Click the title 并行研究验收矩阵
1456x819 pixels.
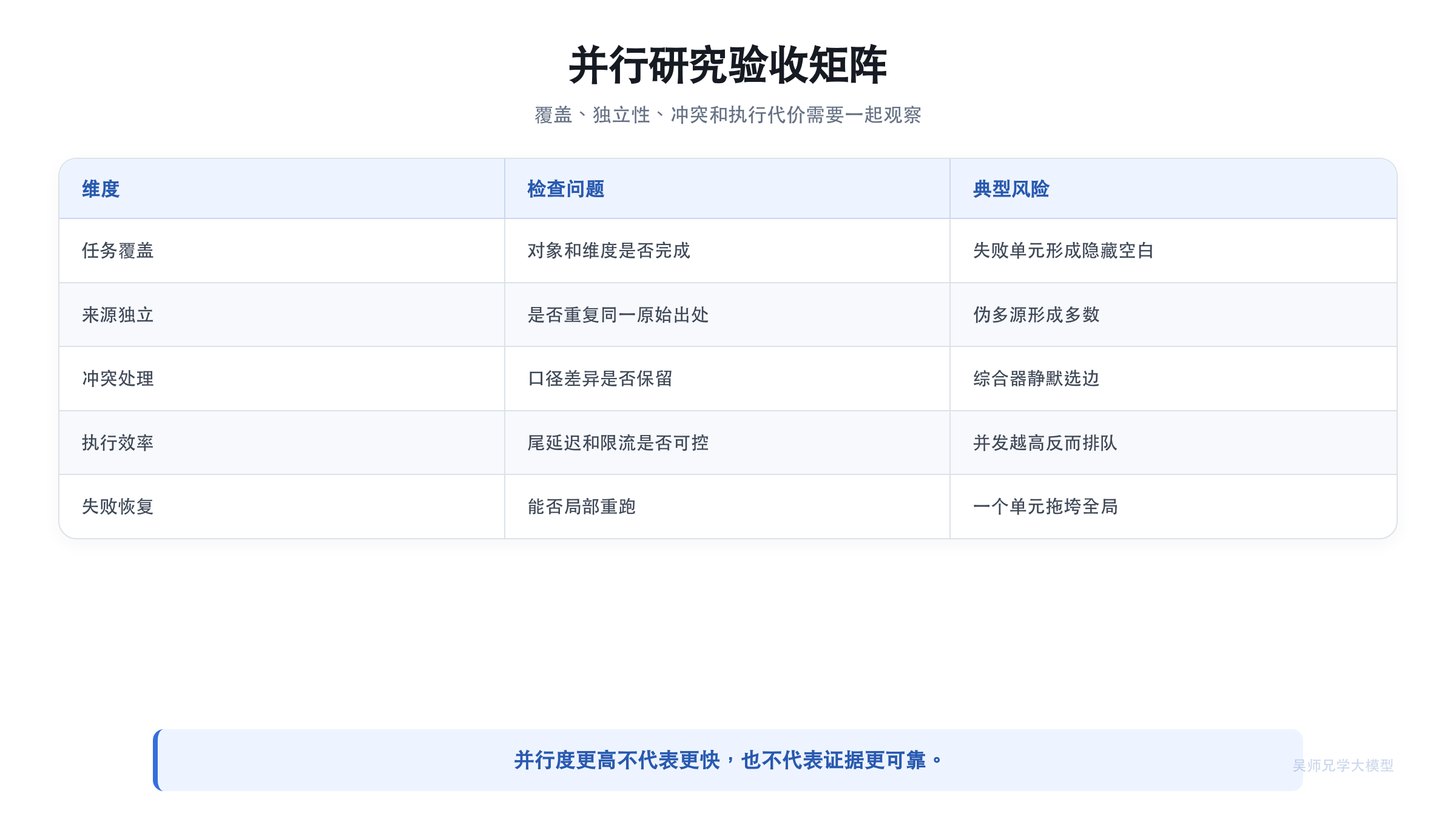tap(728, 65)
